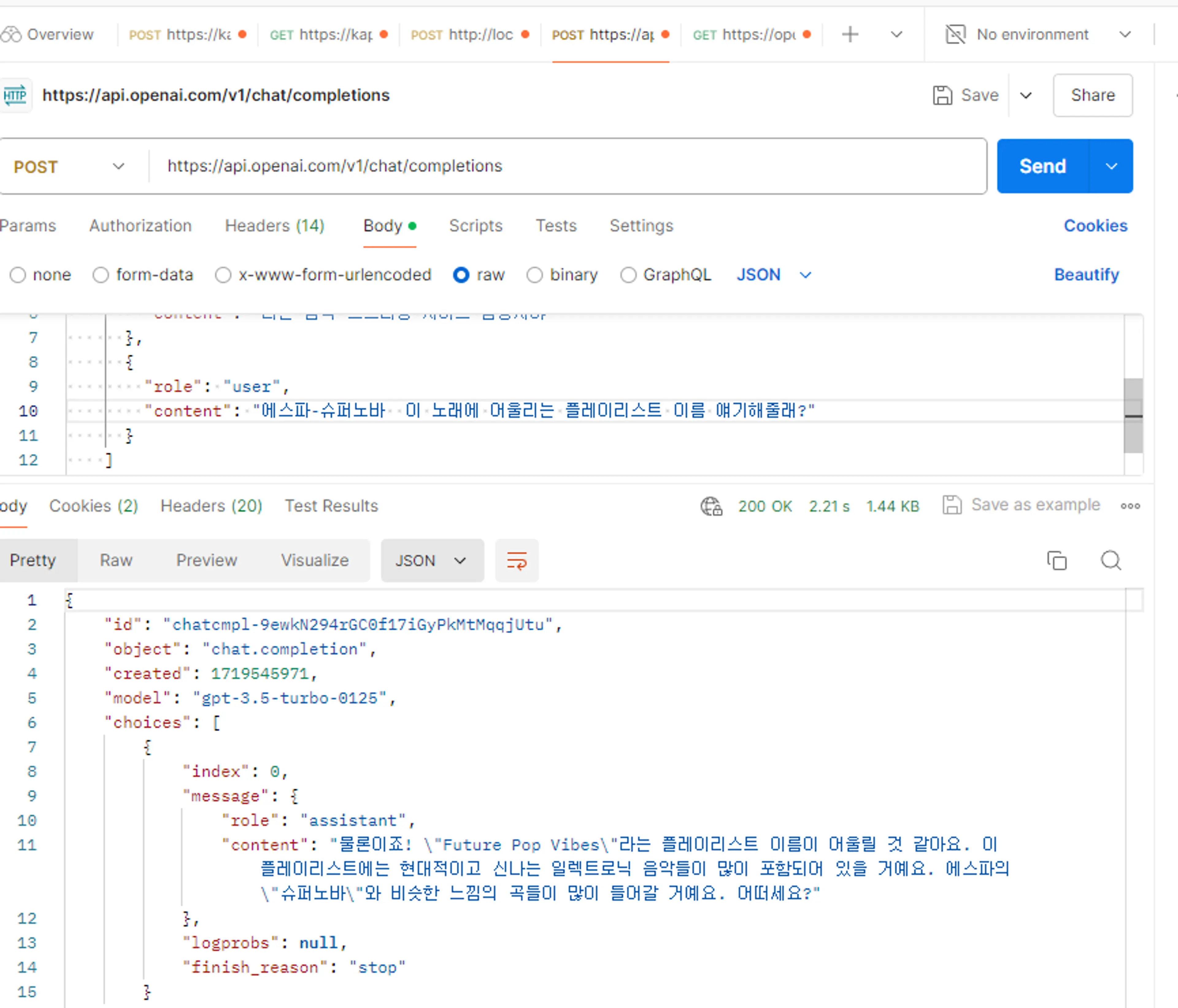The image size is (1178, 1008).
Task: Search the response with magnifier icon
Action: [1110, 560]
